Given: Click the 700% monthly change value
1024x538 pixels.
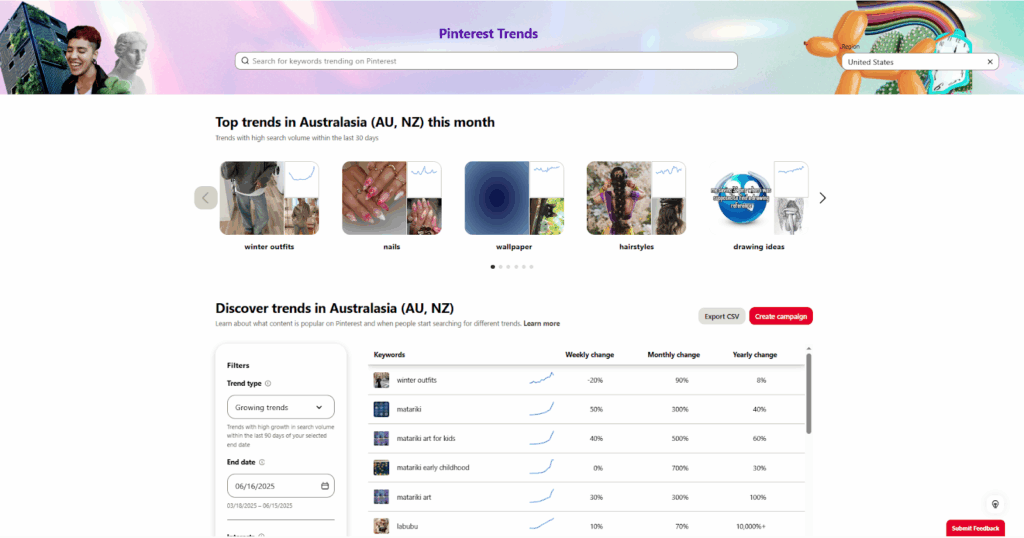Looking at the screenshot, I should tap(680, 468).
